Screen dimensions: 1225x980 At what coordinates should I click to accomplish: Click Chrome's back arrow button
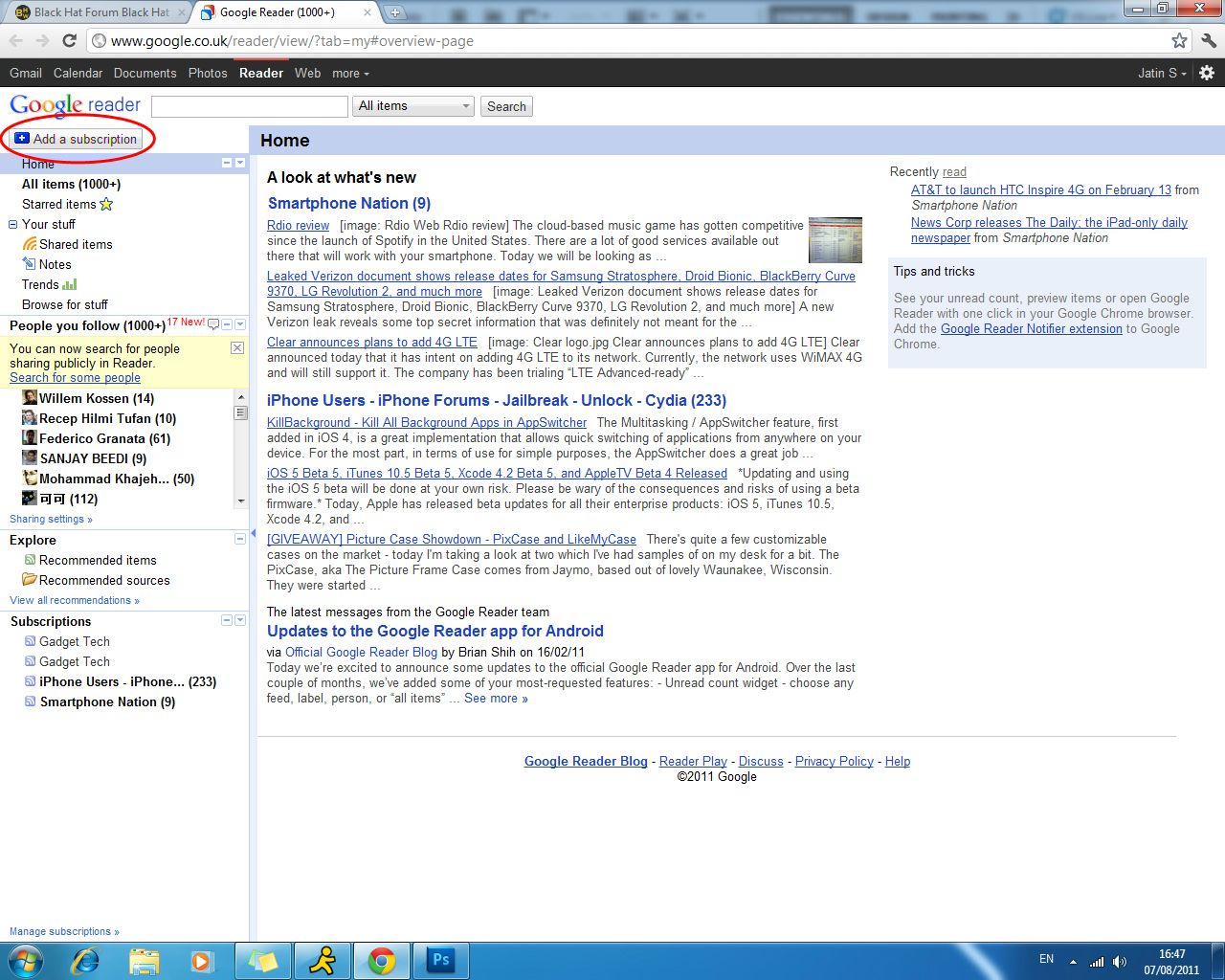click(16, 41)
